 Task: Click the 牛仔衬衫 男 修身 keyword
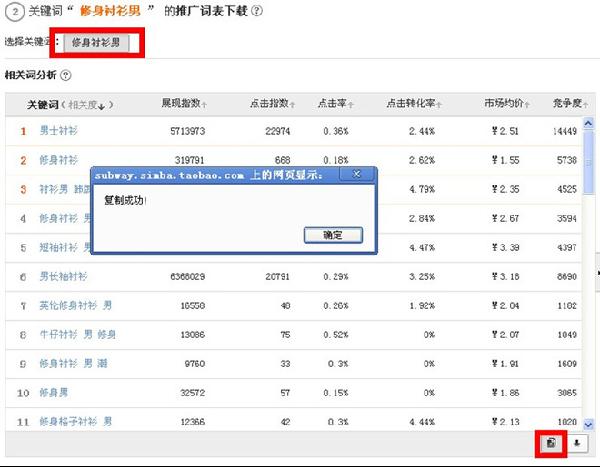click(x=77, y=335)
